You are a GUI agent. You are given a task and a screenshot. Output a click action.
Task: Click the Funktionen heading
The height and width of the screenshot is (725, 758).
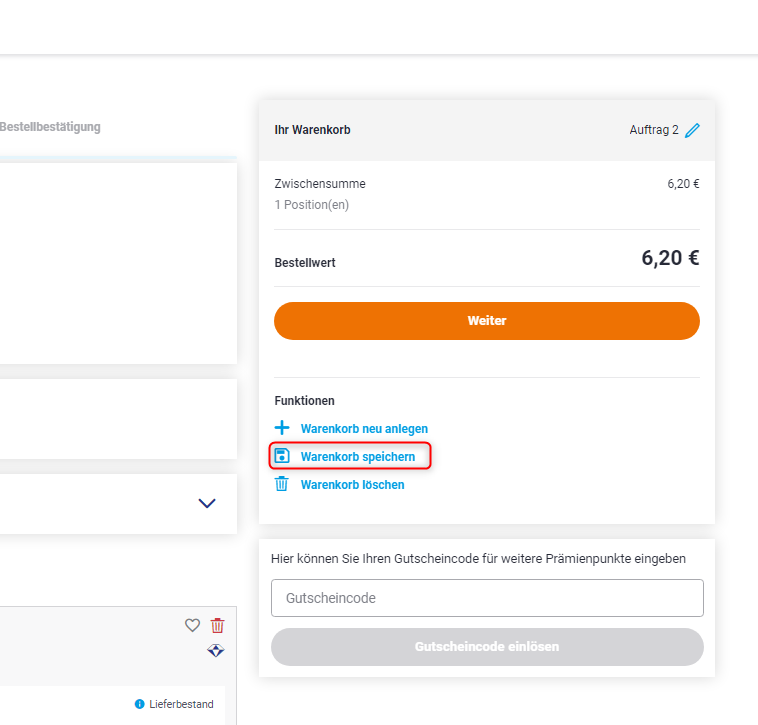[305, 401]
